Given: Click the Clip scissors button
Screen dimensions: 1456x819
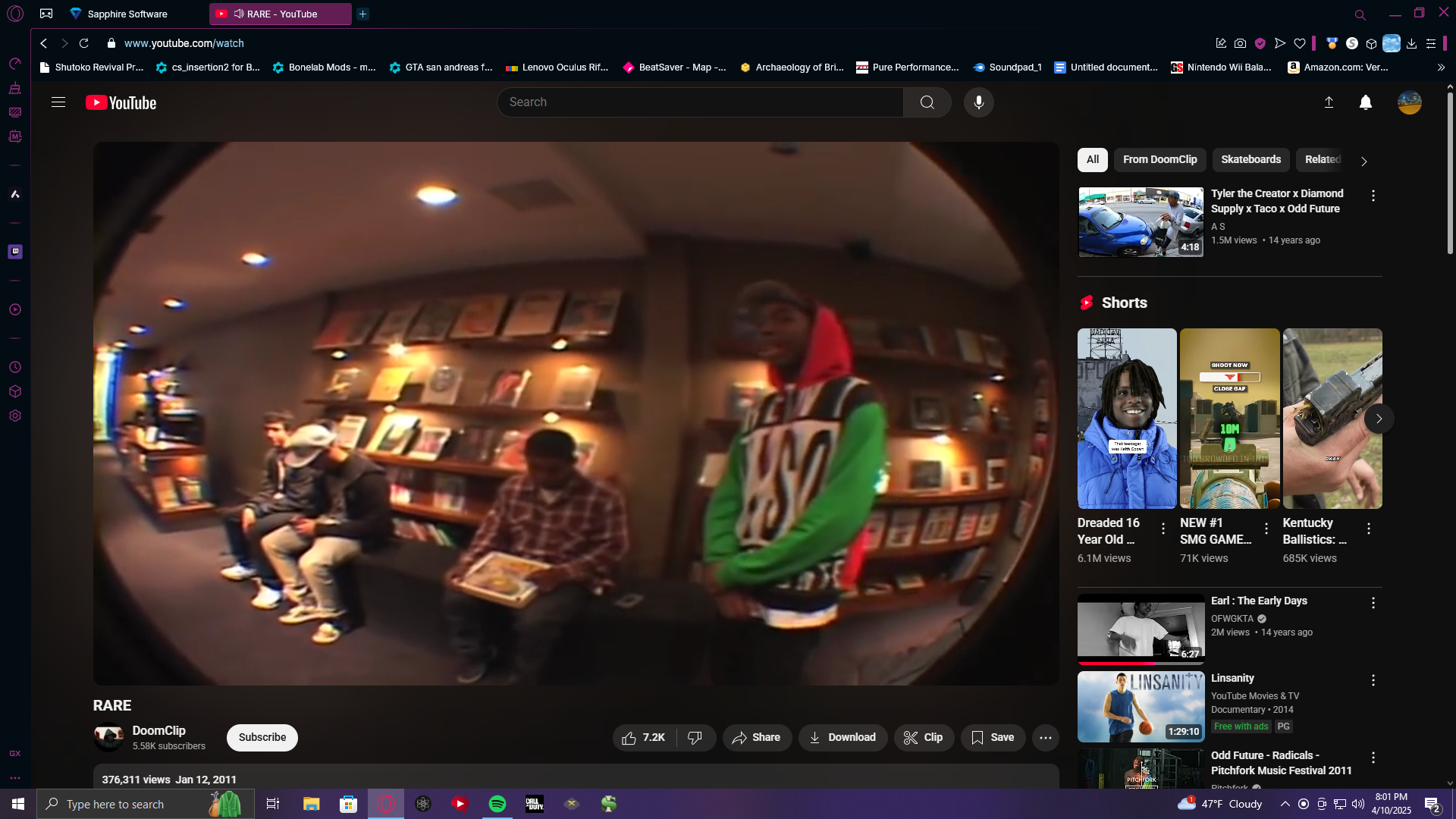Looking at the screenshot, I should pyautogui.click(x=923, y=738).
